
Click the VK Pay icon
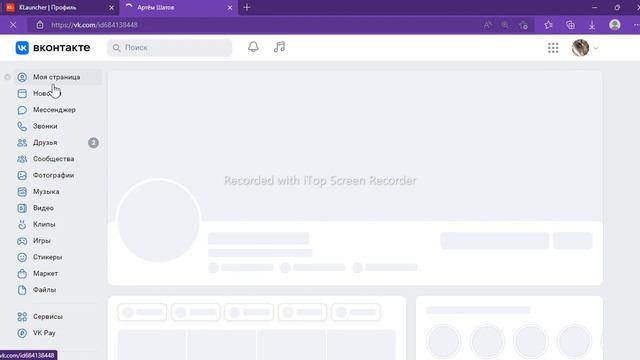coord(22,333)
